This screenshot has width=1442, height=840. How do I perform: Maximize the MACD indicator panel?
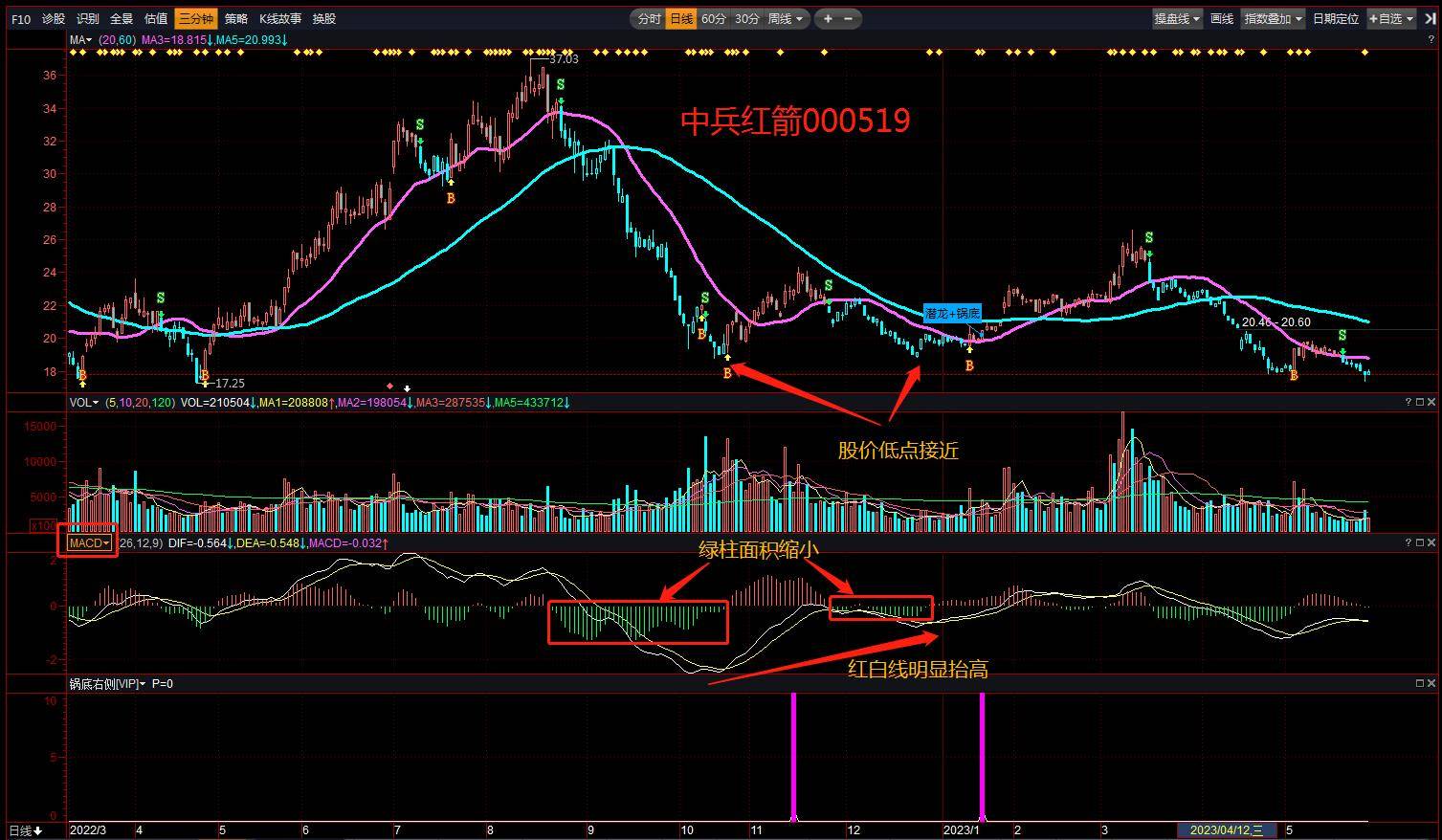(x=1420, y=543)
